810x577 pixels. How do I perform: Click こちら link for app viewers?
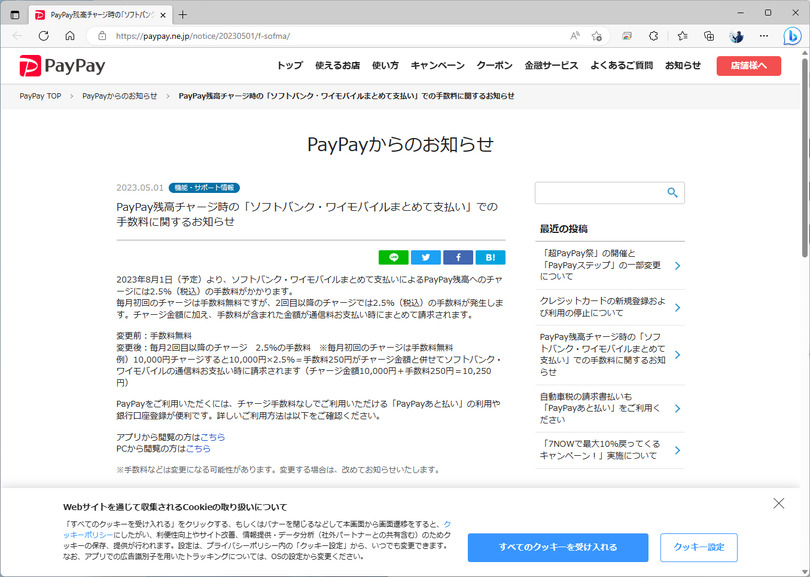(x=213, y=437)
